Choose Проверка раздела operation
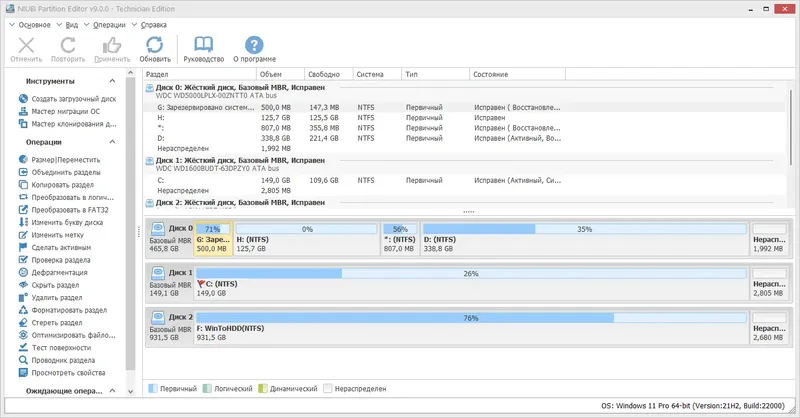800x418 pixels. 54,260
